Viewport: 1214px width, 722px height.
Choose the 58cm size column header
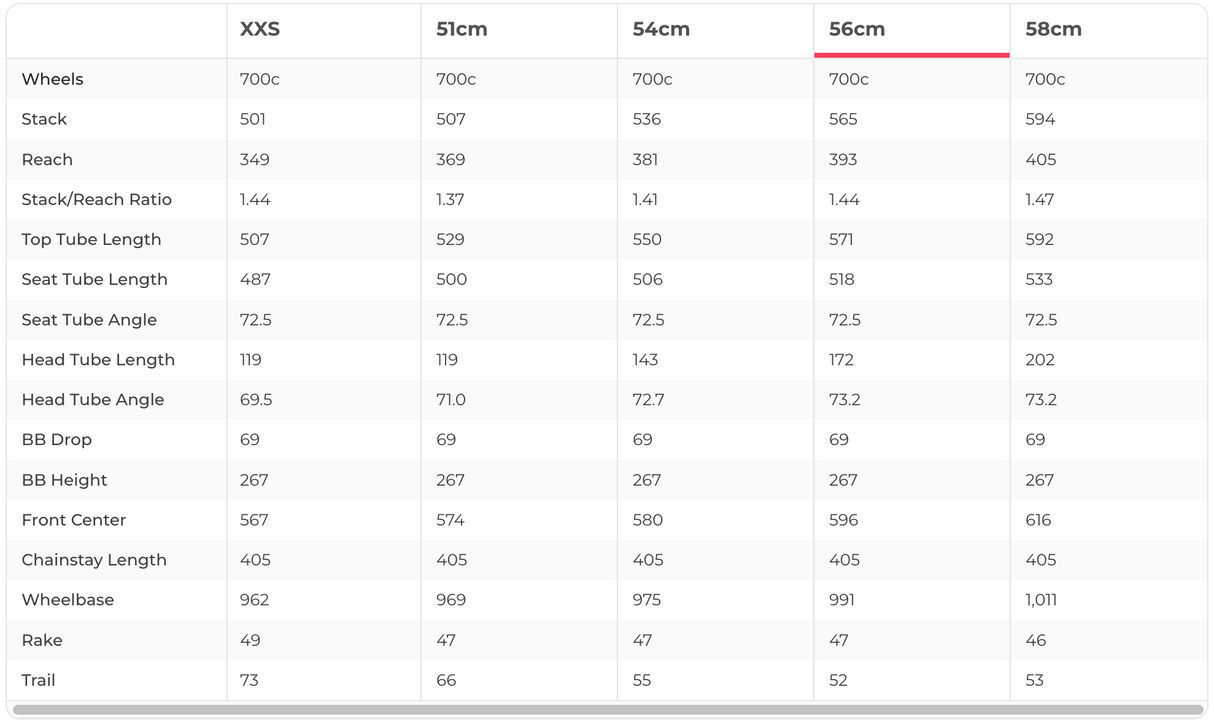click(1053, 29)
